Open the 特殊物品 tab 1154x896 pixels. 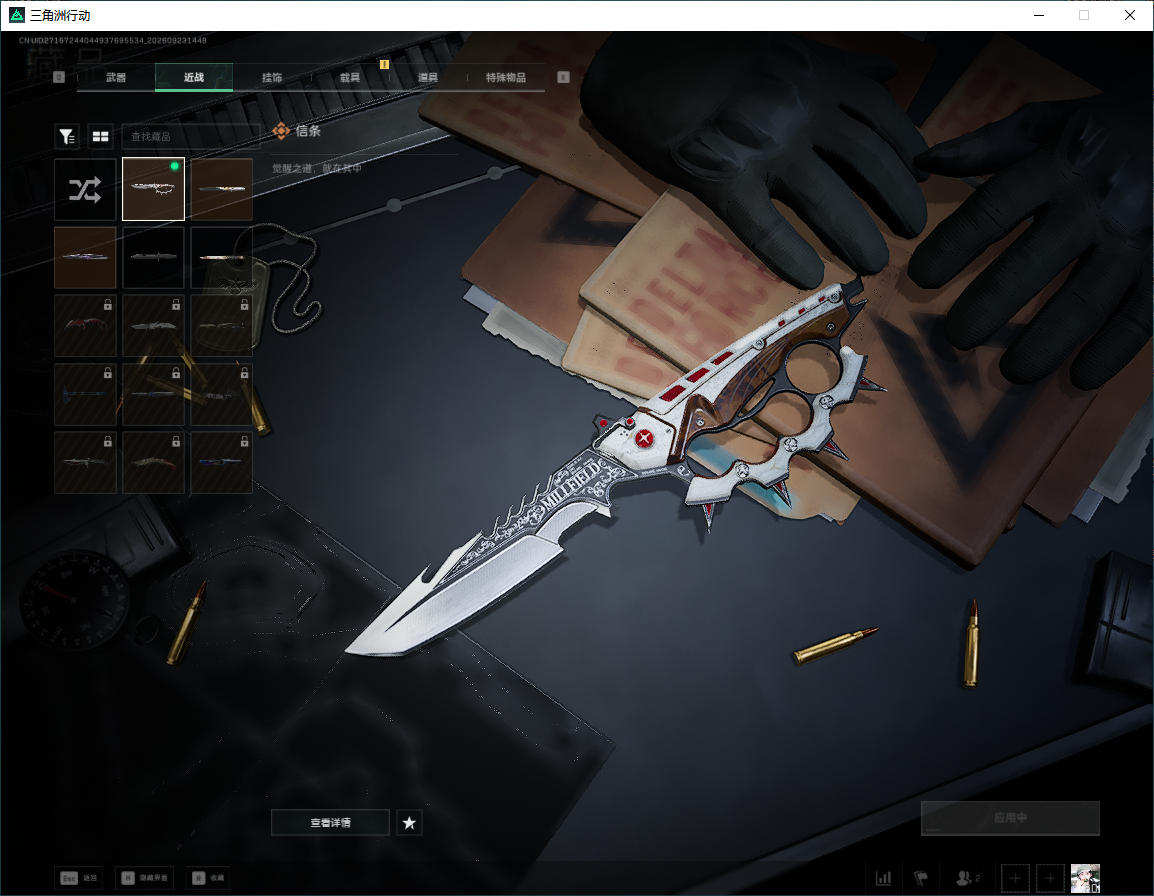(506, 77)
